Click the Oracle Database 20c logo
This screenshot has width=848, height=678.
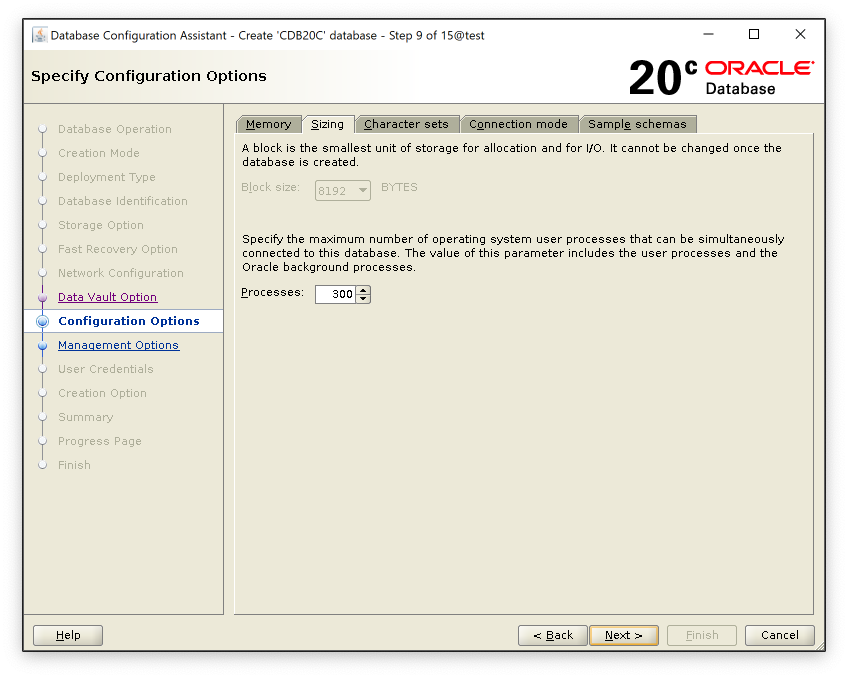point(721,77)
